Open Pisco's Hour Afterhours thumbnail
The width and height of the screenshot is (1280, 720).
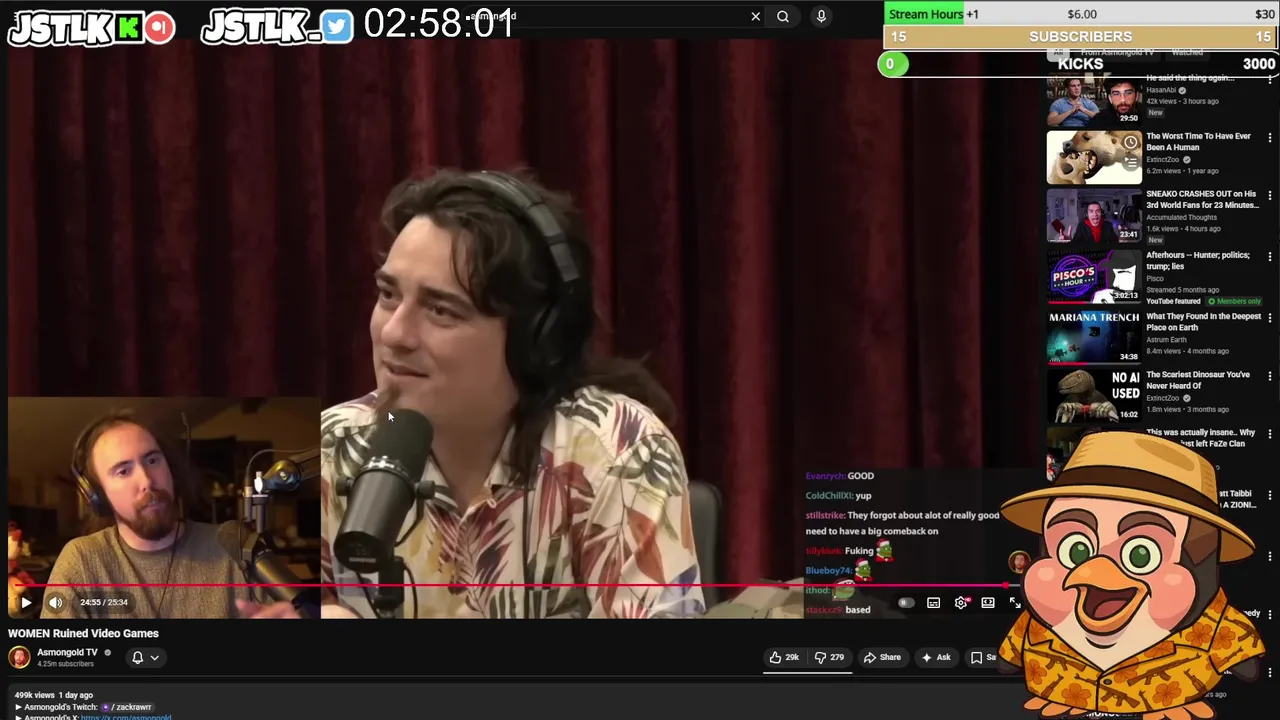point(1094,277)
